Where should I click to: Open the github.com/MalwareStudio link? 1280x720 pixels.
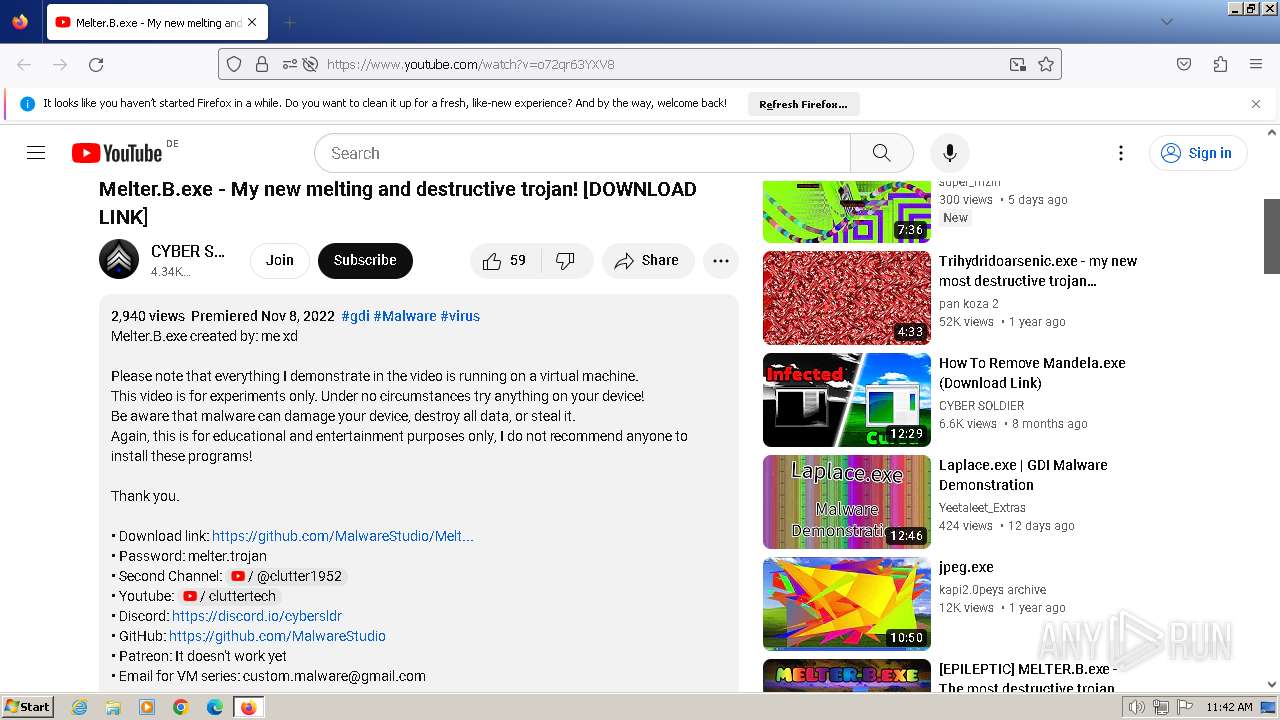tap(277, 636)
